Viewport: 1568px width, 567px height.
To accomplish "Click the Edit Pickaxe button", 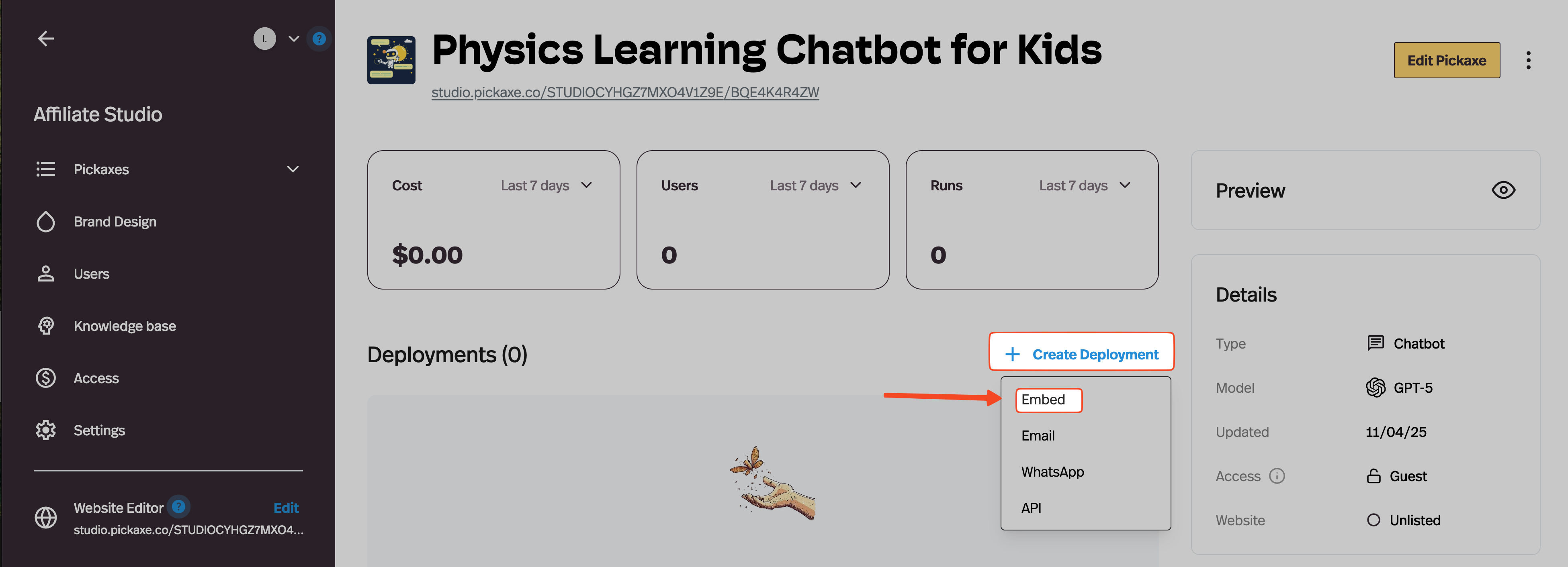I will click(x=1446, y=60).
